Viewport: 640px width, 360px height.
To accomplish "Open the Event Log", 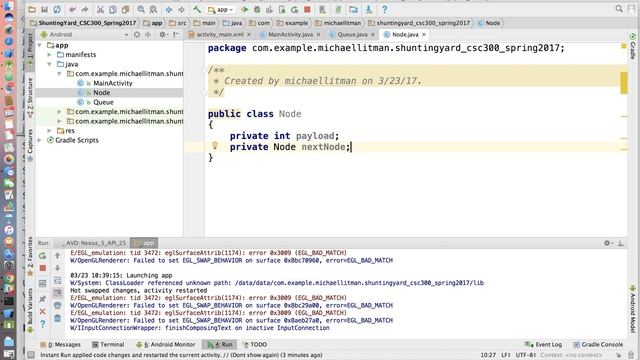I will pyautogui.click(x=543, y=345).
